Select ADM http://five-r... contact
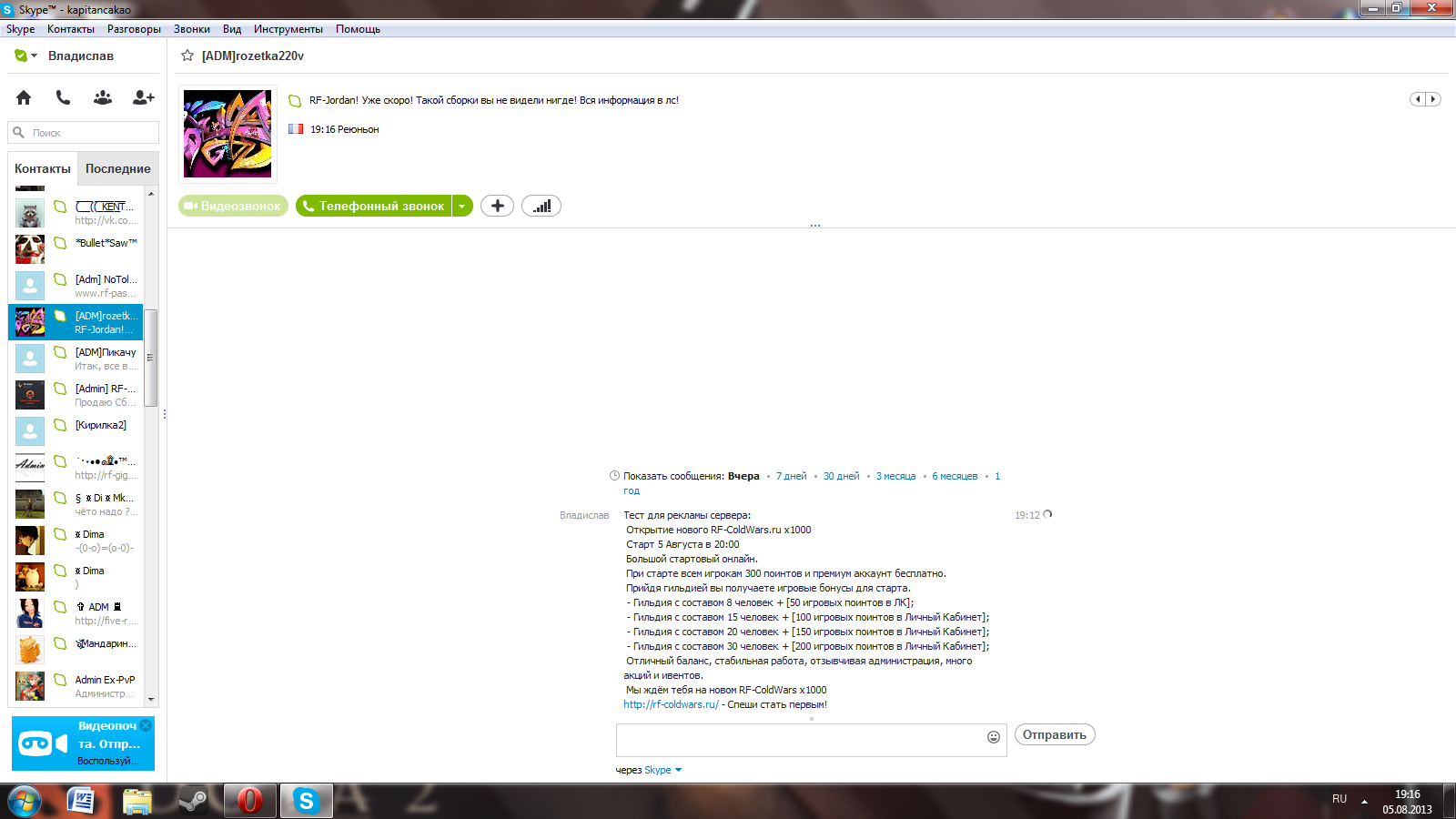This screenshot has height=819, width=1456. (76, 613)
